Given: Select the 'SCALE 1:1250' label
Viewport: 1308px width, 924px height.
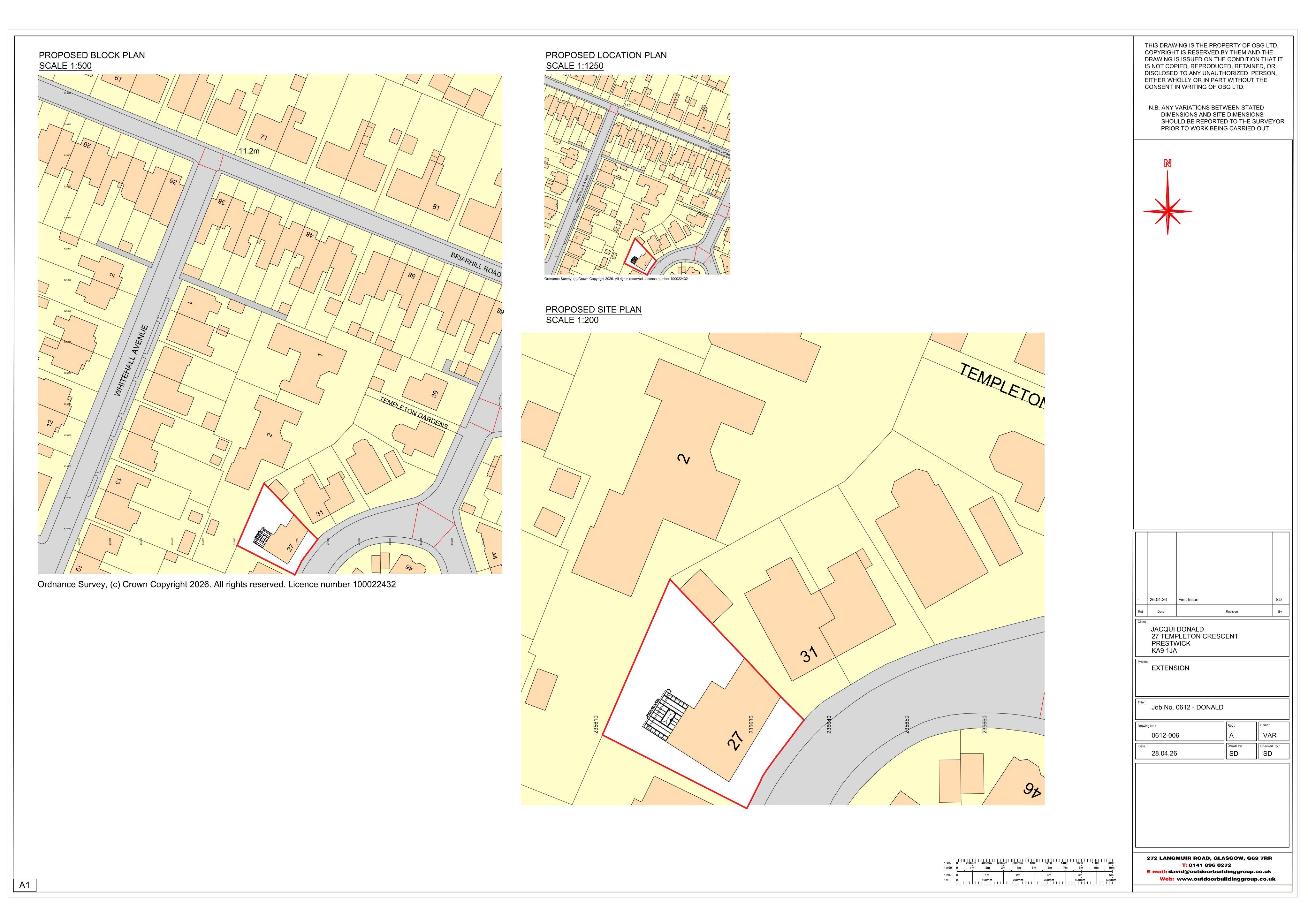Looking at the screenshot, I should (574, 65).
